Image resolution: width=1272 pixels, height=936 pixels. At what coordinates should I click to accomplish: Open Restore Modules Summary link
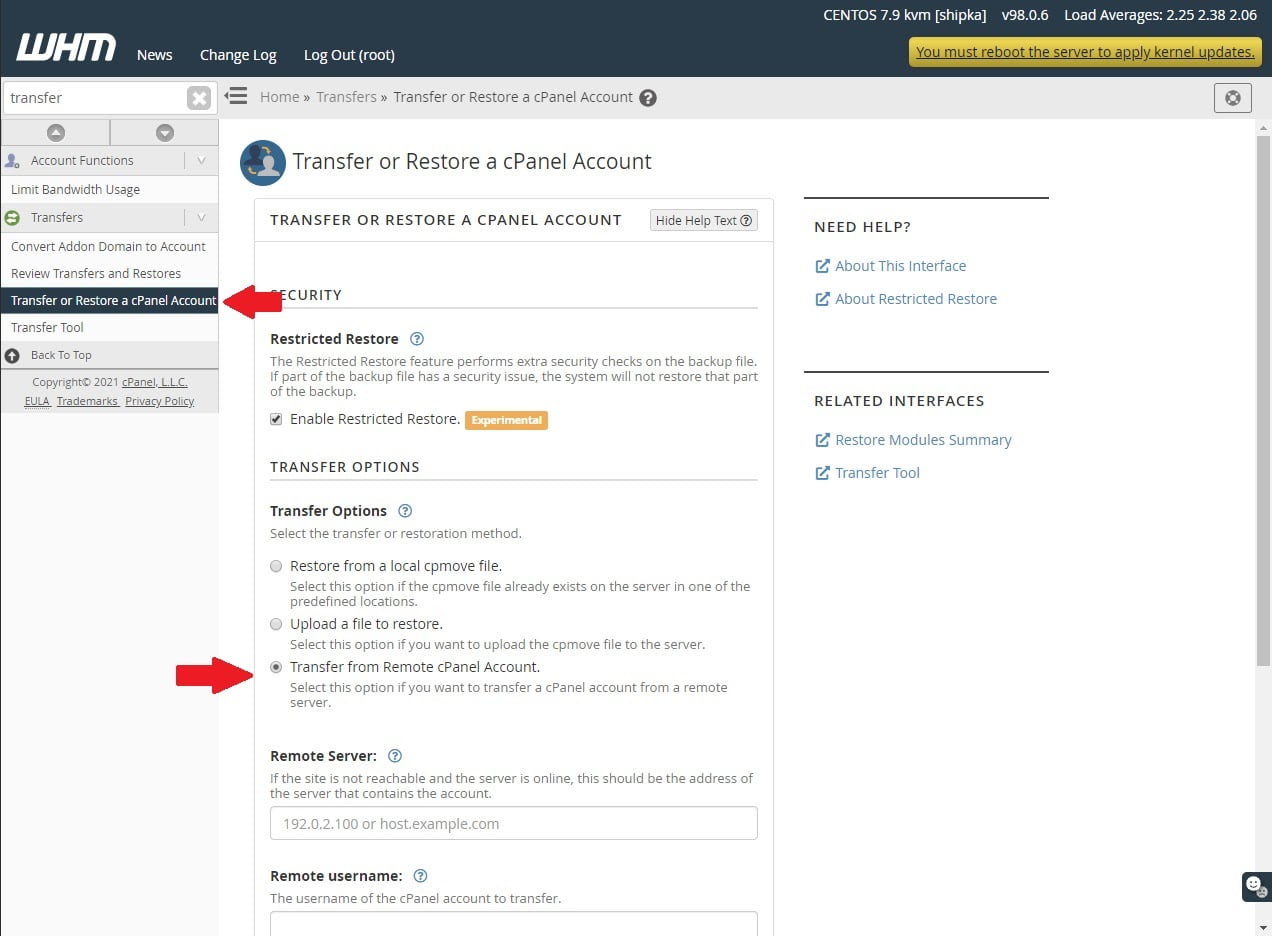tap(923, 440)
